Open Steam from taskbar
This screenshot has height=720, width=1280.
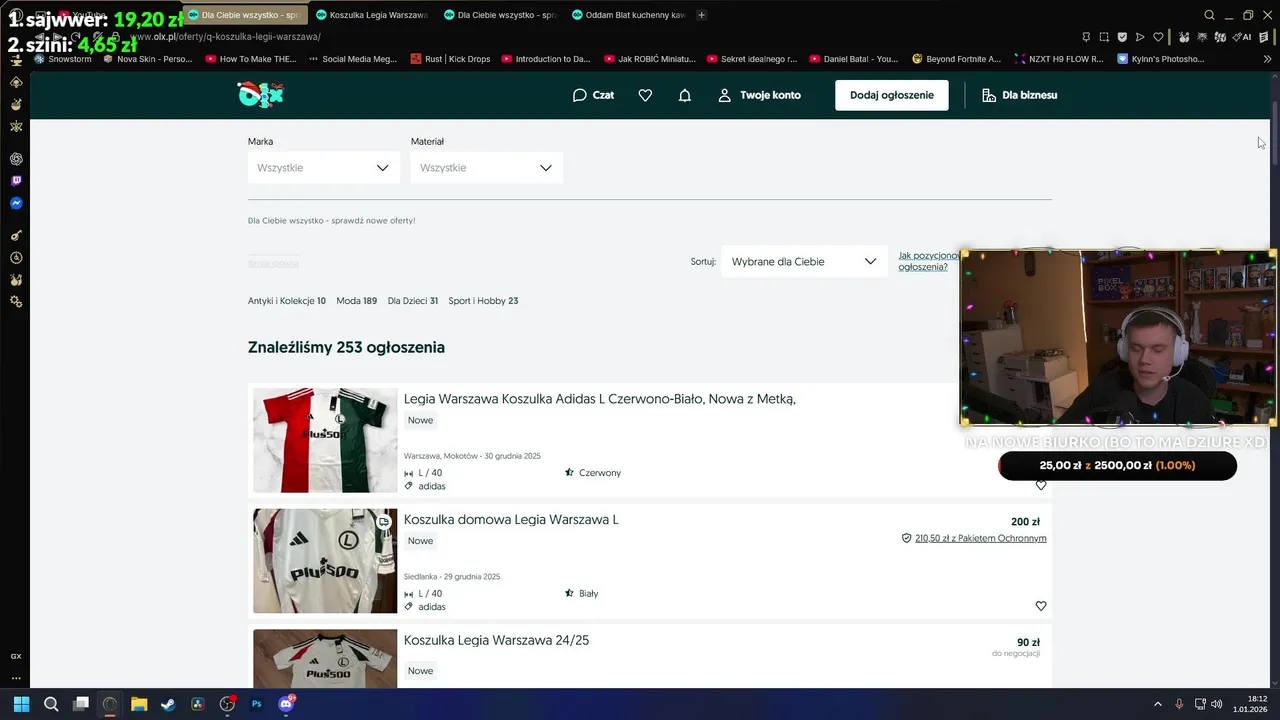point(168,704)
